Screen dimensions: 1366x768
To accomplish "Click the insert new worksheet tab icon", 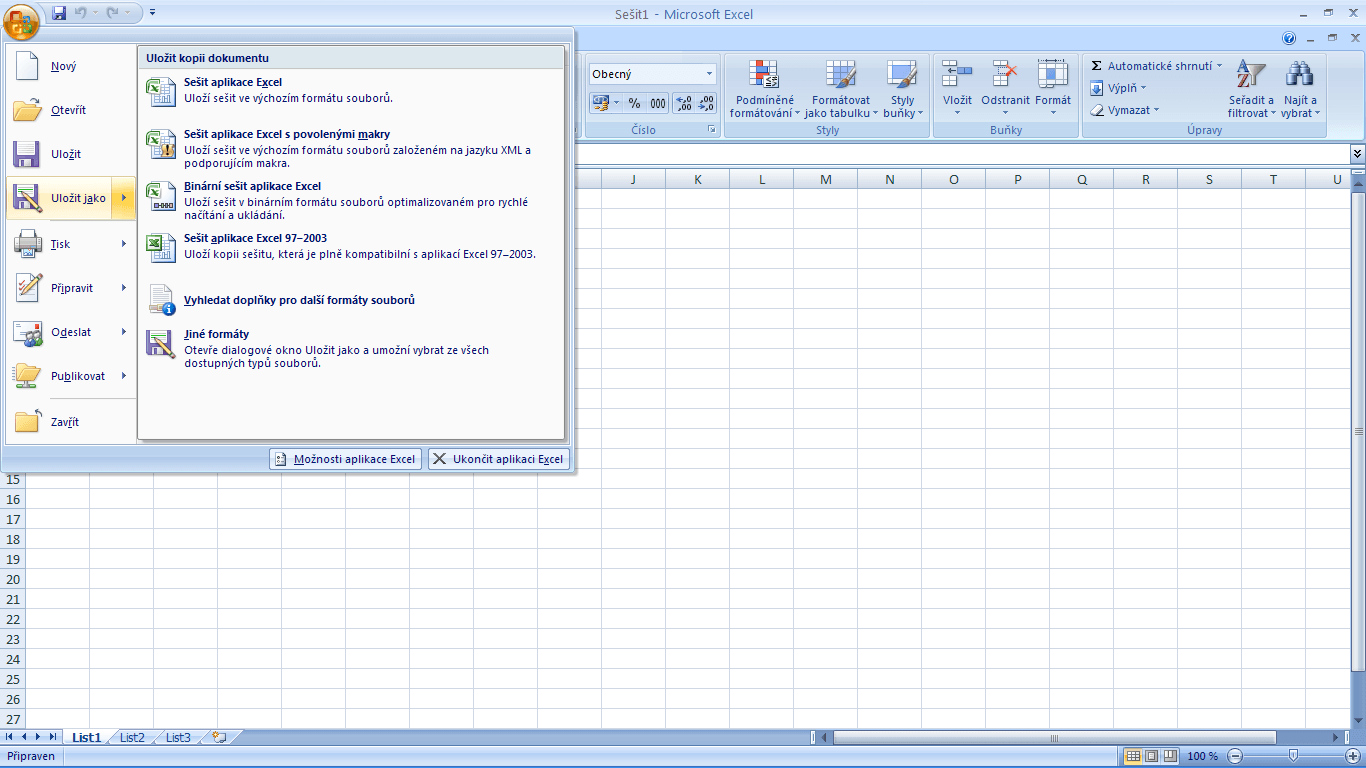I will pos(220,737).
